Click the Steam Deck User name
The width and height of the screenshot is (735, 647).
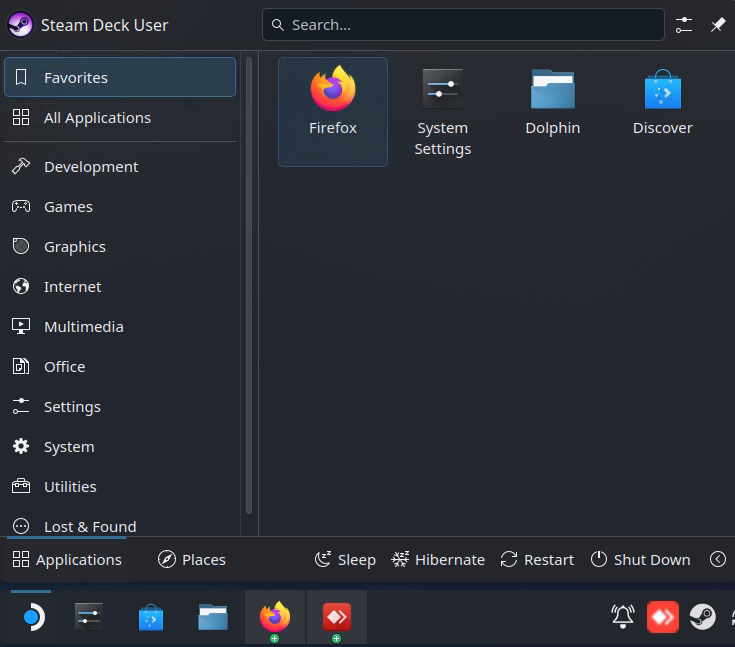[x=105, y=25]
